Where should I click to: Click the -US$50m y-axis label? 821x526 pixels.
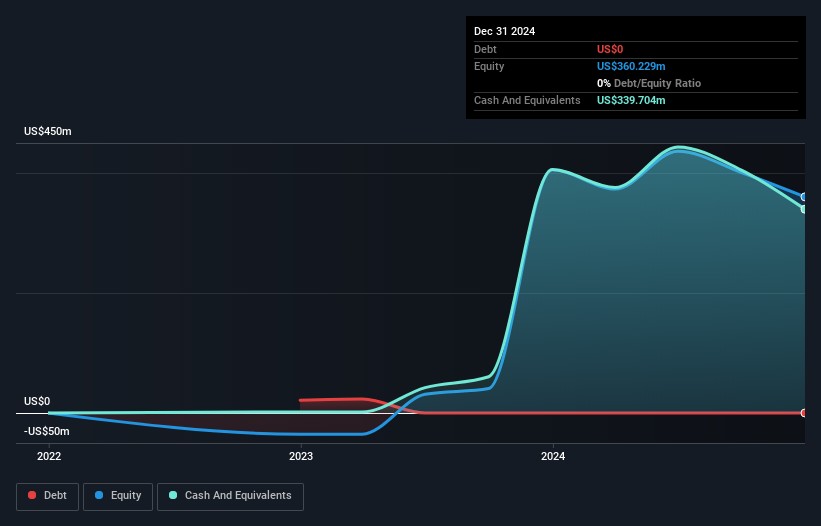click(x=47, y=431)
